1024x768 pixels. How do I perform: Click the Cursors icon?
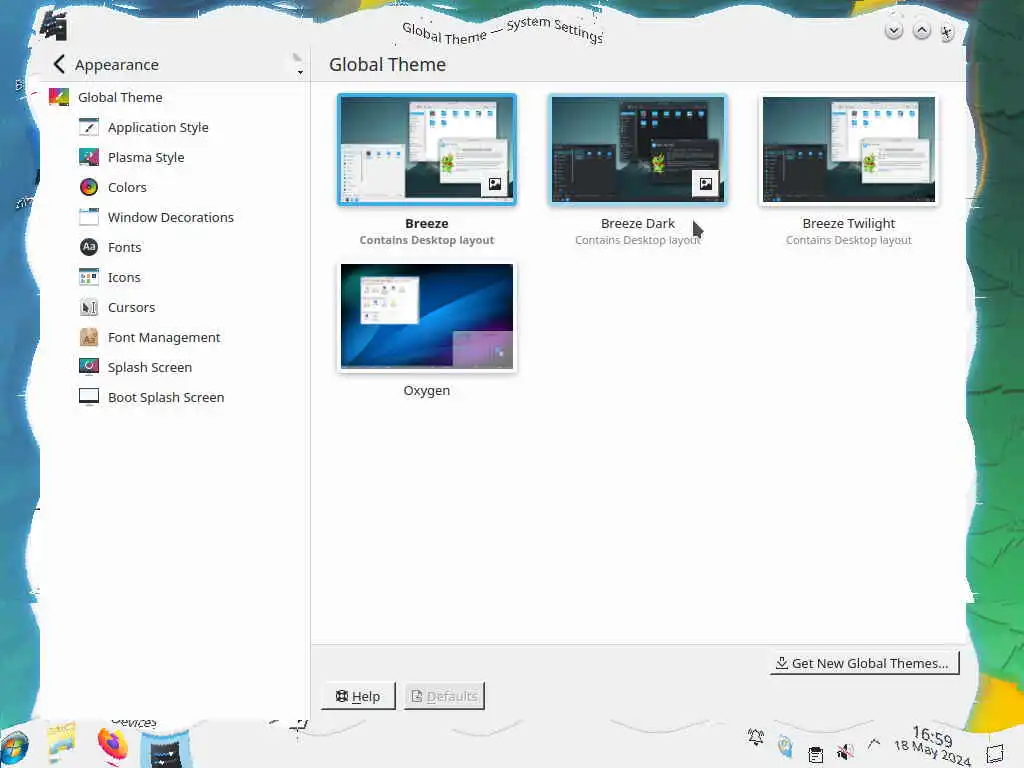(x=89, y=307)
